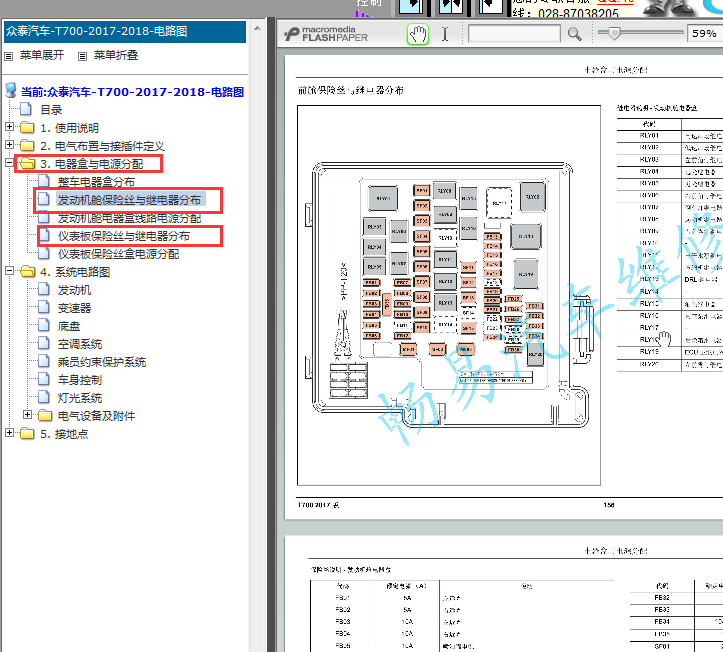The image size is (723, 652).
Task: Click the two-arrows split pane layout button
Action: pos(450,6)
